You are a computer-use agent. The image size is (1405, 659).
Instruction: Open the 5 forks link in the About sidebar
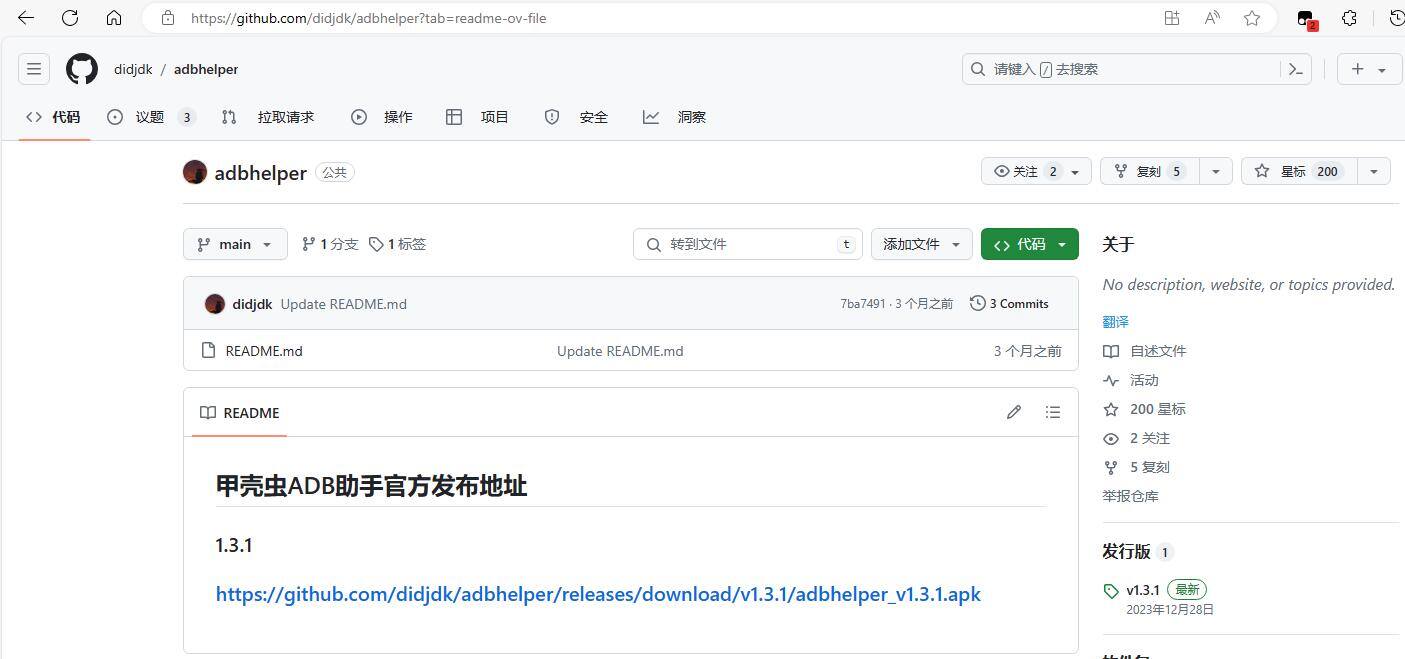(x=1136, y=467)
